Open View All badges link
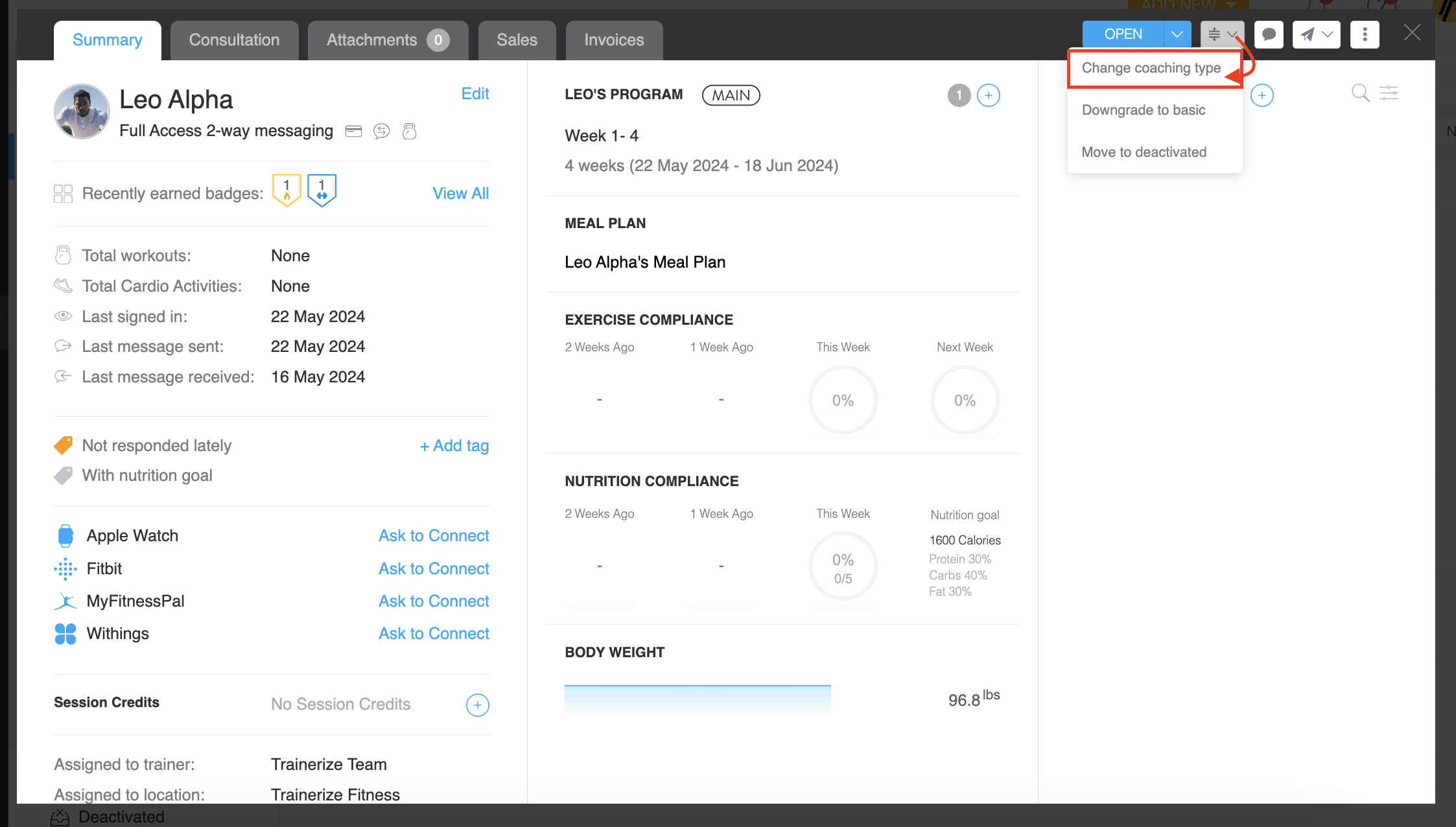The width and height of the screenshot is (1456, 827). 461,194
